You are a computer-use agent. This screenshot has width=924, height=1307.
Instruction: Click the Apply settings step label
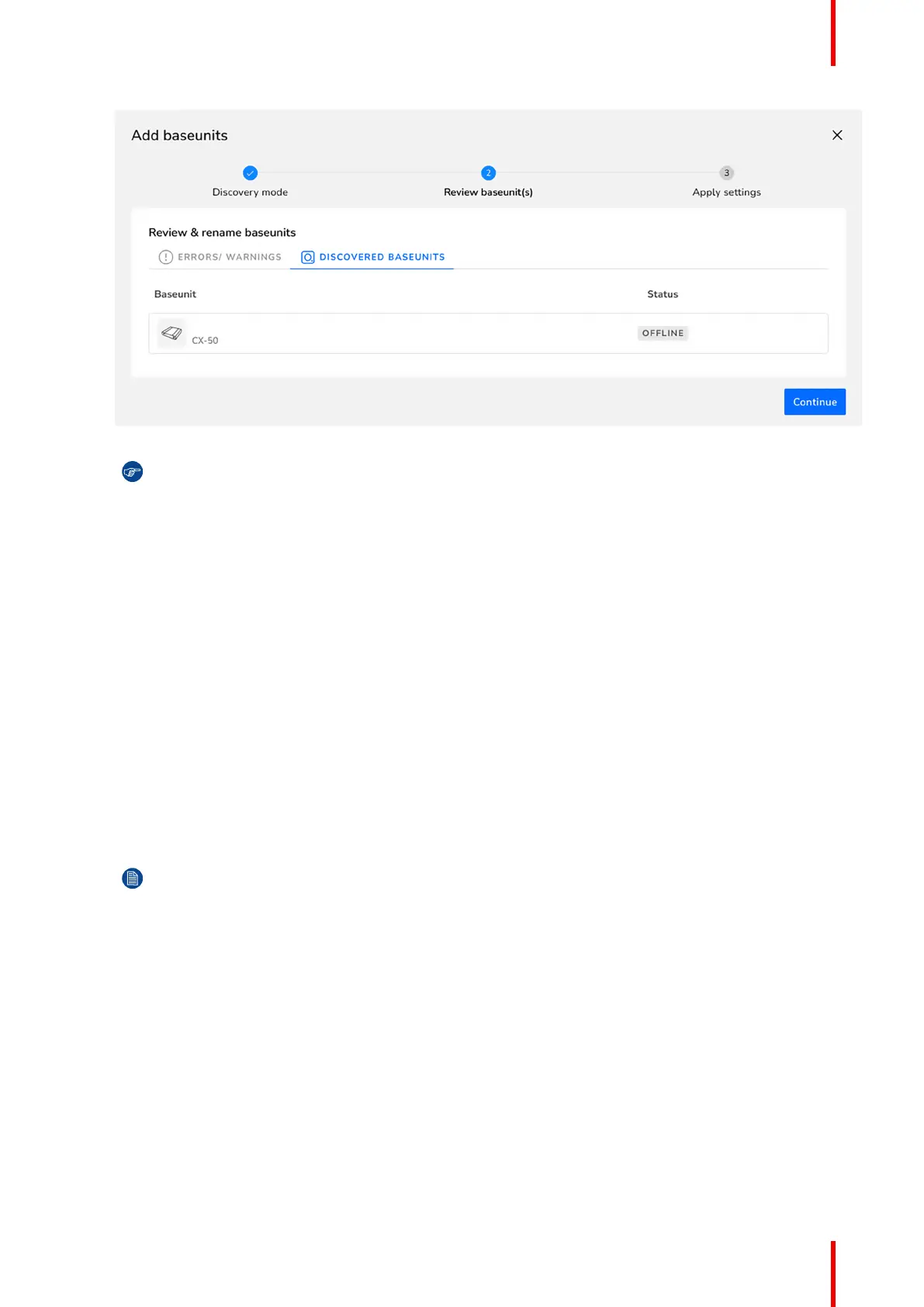726,192
